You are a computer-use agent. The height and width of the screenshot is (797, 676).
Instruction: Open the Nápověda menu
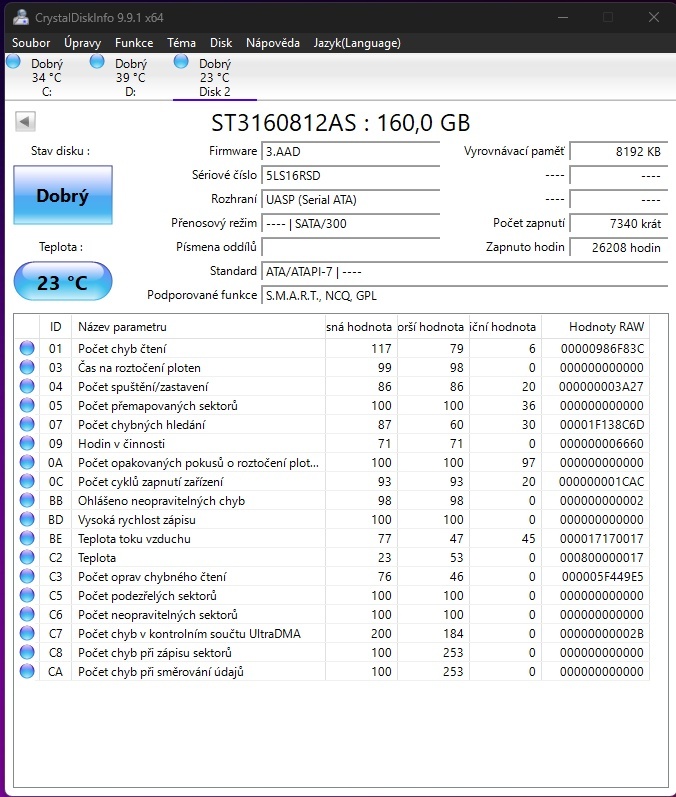(x=272, y=43)
